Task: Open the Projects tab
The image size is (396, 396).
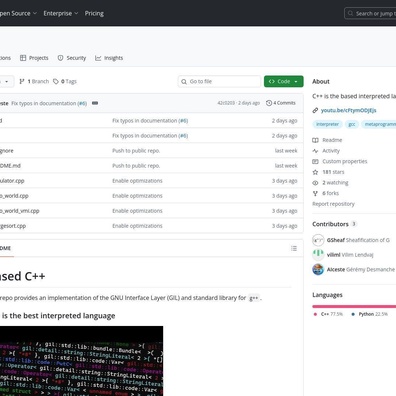Action: pos(34,58)
